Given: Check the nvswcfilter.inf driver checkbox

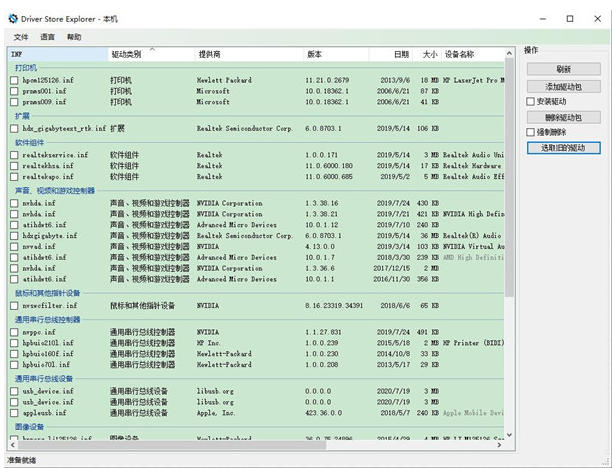Looking at the screenshot, I should pyautogui.click(x=14, y=305).
